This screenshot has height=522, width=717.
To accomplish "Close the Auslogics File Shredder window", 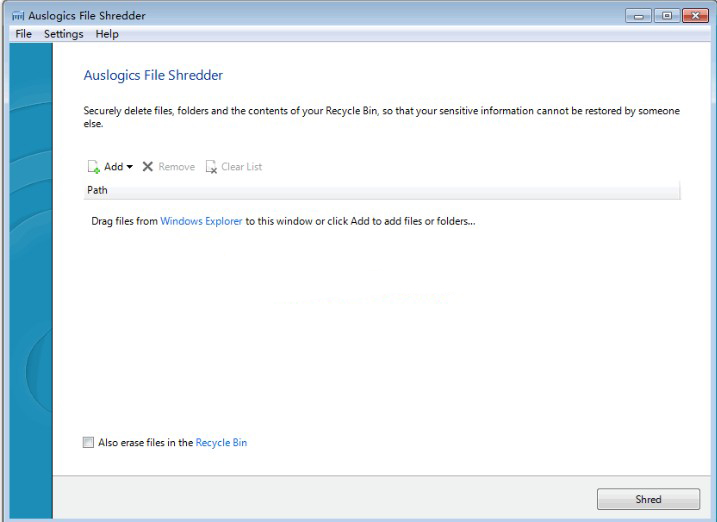I will [x=692, y=16].
